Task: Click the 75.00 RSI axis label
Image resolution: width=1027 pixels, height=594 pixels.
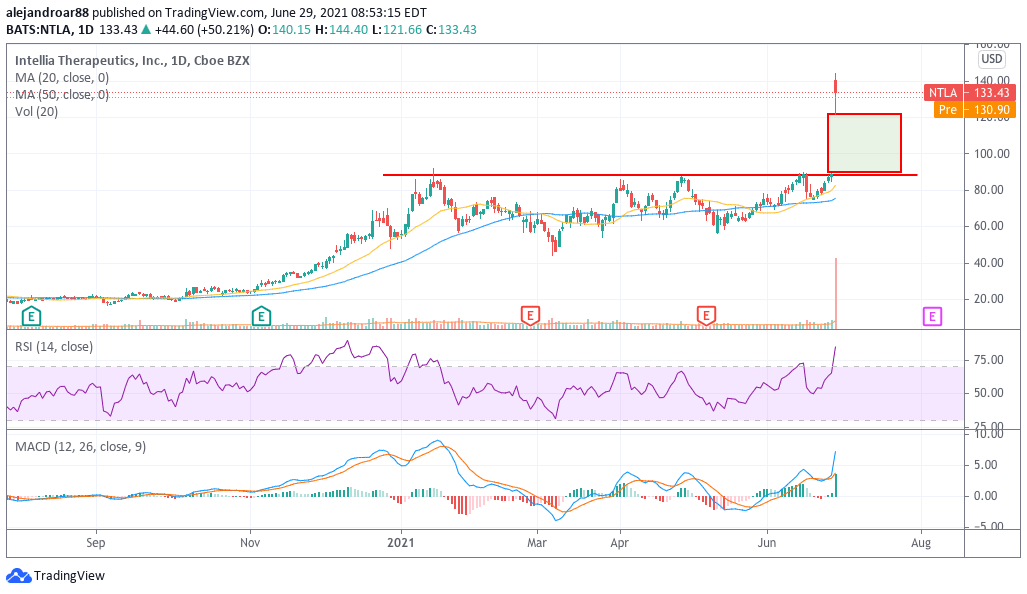Action: [988, 360]
